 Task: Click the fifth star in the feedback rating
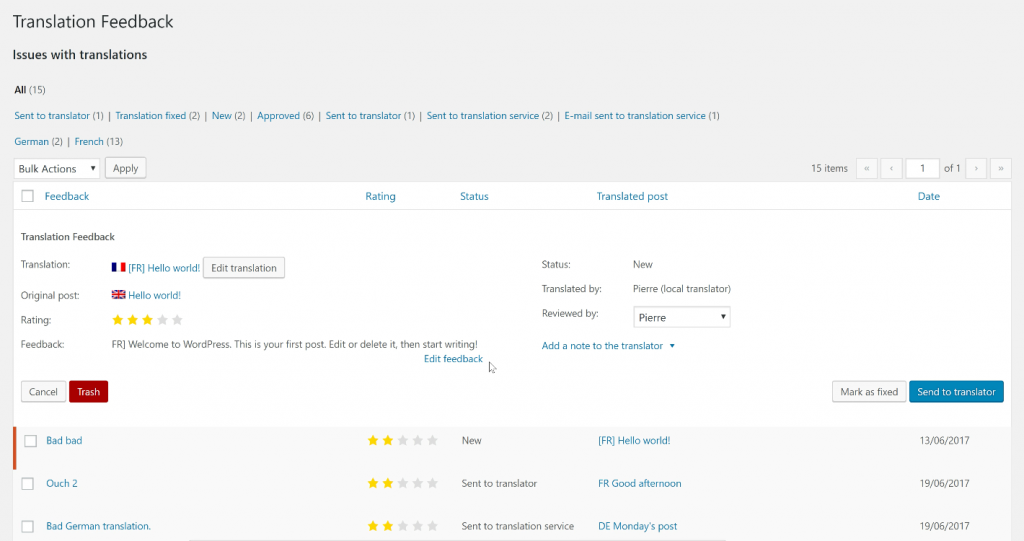tap(177, 320)
